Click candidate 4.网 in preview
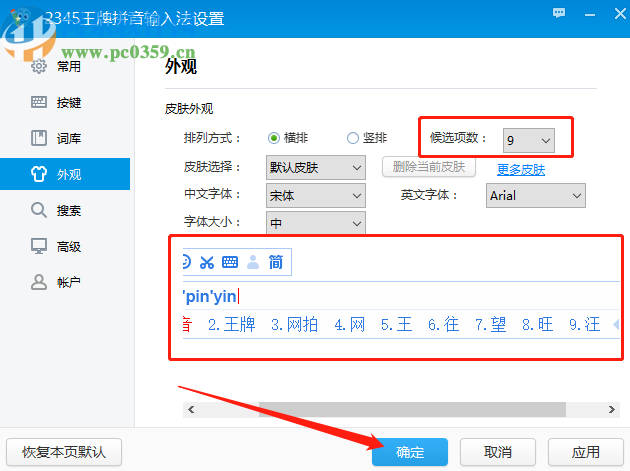 tap(350, 324)
